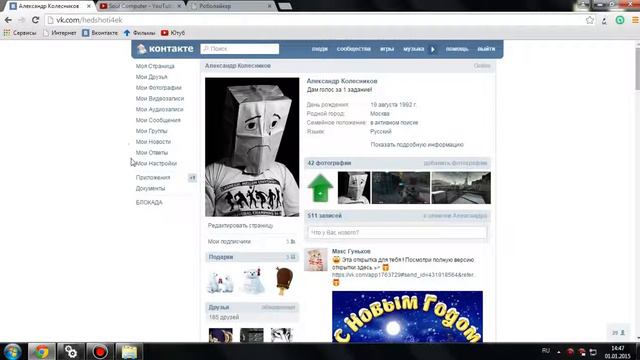Open сообщества in header menu
This screenshot has width=640, height=360.
pyautogui.click(x=353, y=49)
